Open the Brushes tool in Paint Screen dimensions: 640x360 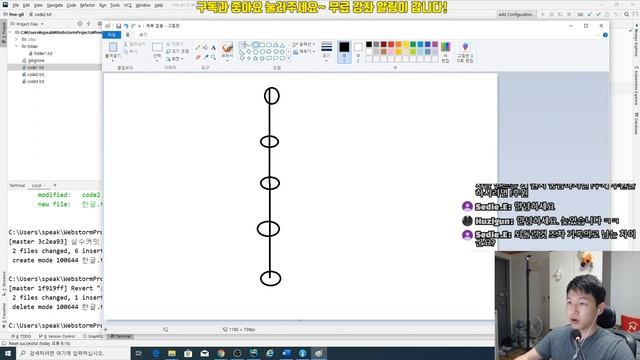227,51
